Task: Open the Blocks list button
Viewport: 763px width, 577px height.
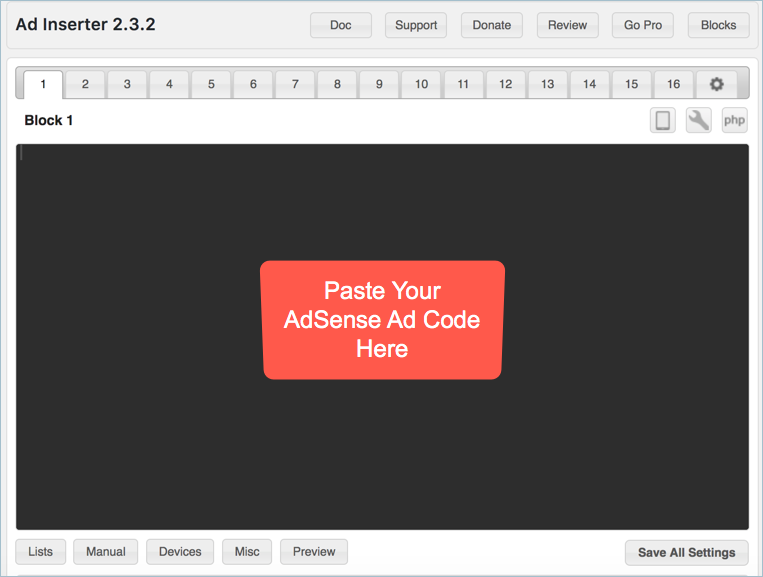Action: pos(718,25)
